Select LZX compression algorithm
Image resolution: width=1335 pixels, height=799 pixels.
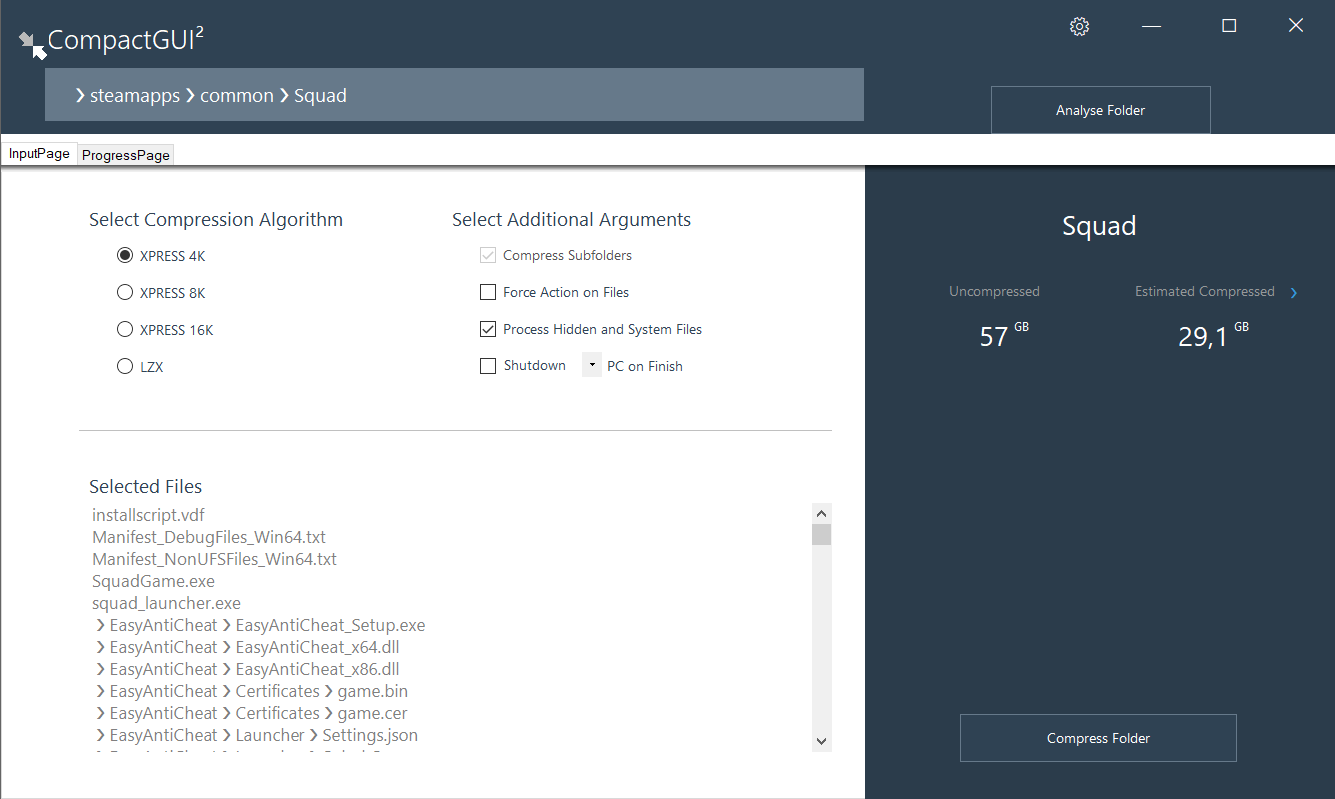125,367
